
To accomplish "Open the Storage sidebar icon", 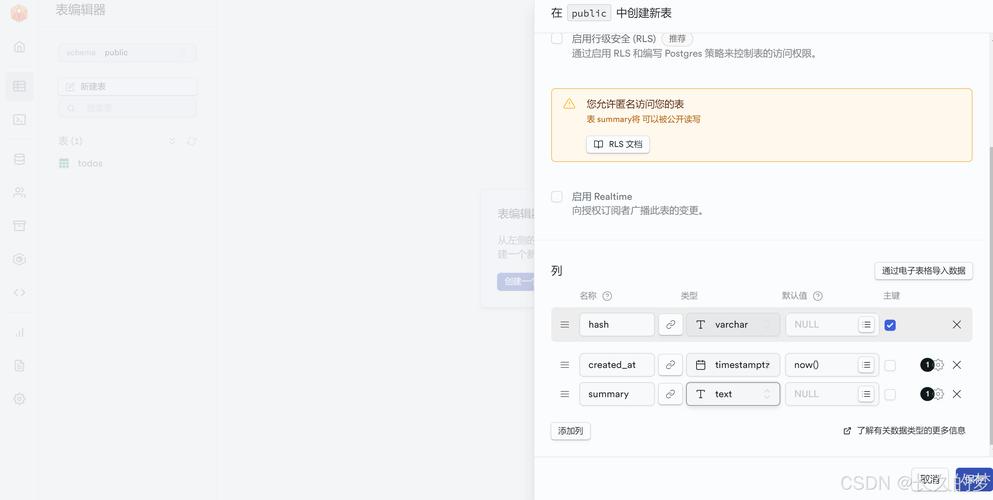I will point(20,225).
